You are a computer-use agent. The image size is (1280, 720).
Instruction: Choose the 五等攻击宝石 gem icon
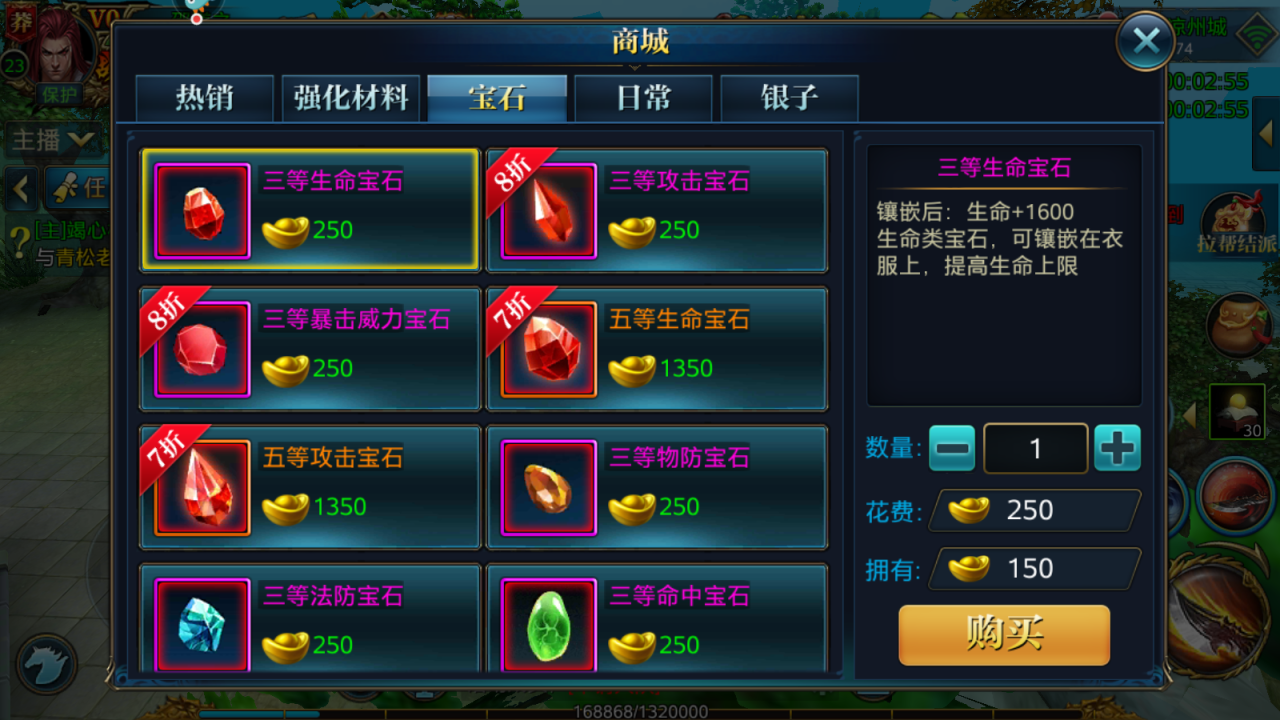(x=202, y=488)
